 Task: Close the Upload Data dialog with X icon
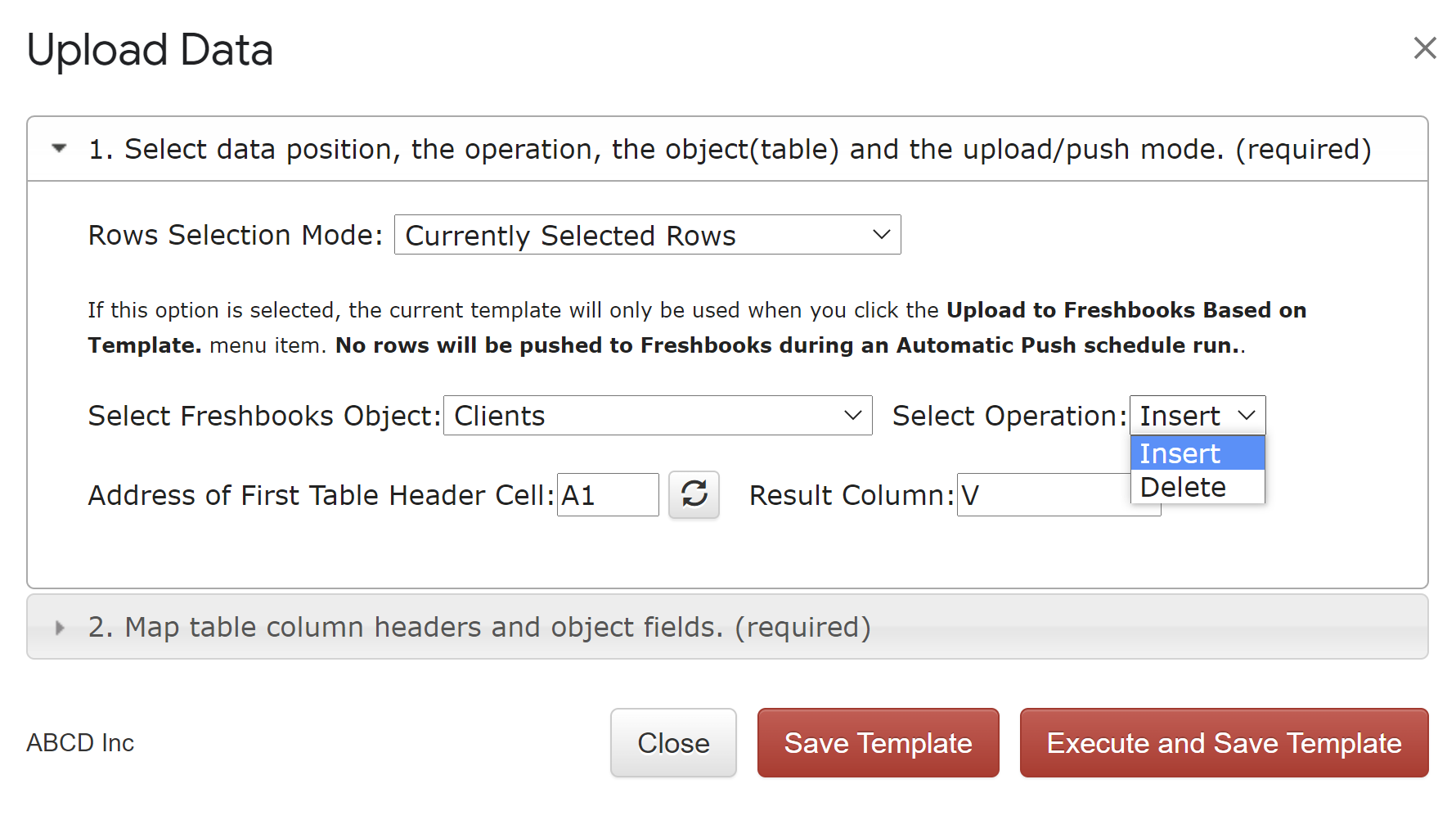[x=1425, y=48]
